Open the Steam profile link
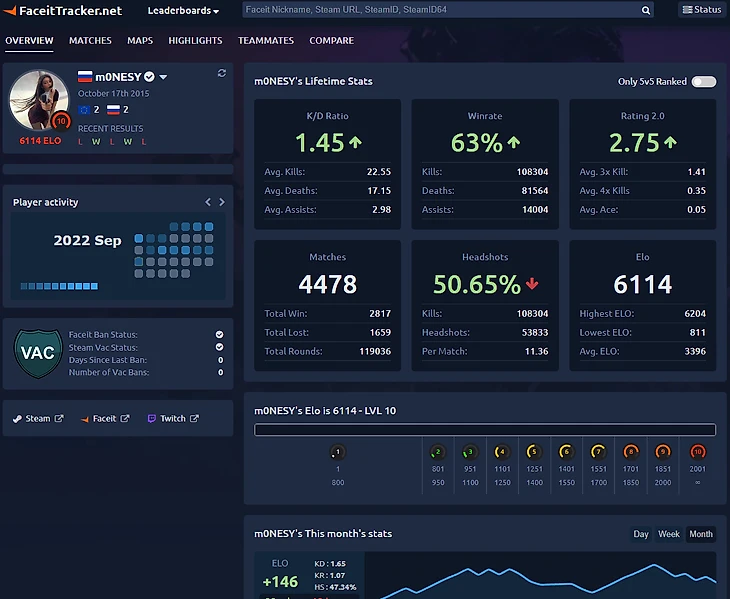Screen dimensions: 730x599 click(x=38, y=418)
